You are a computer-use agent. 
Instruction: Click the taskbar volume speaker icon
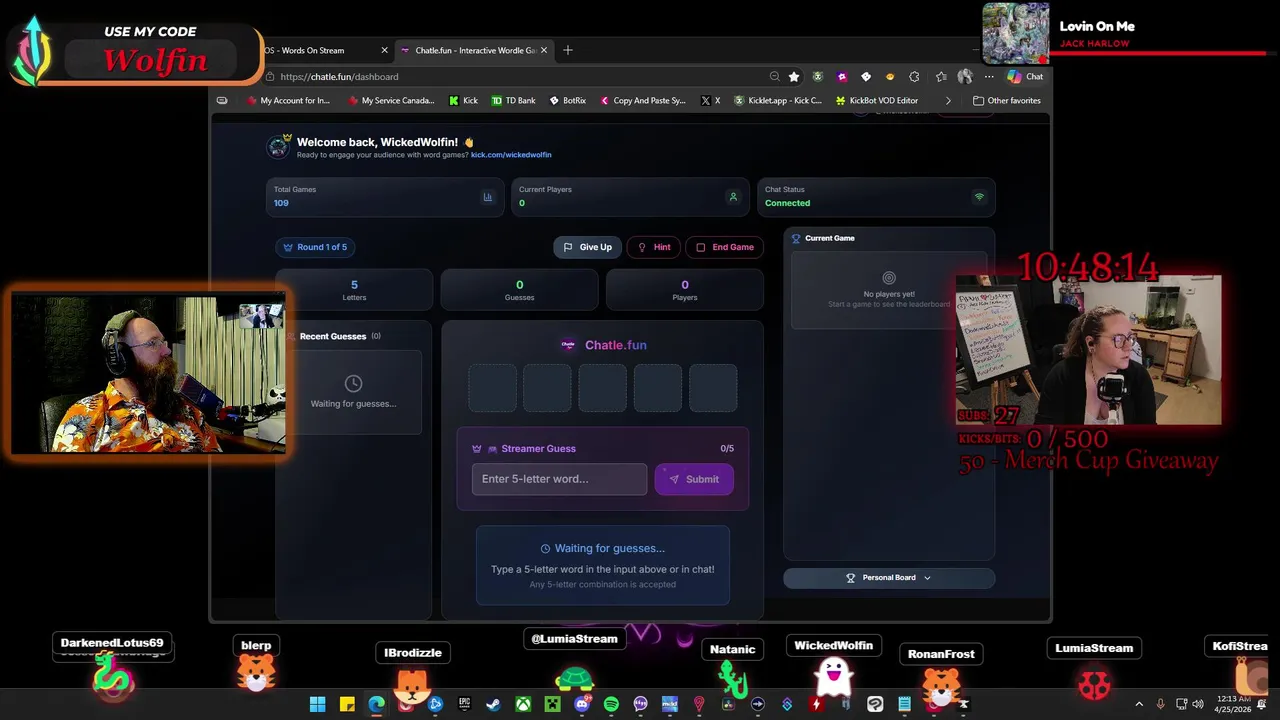[x=1198, y=704]
